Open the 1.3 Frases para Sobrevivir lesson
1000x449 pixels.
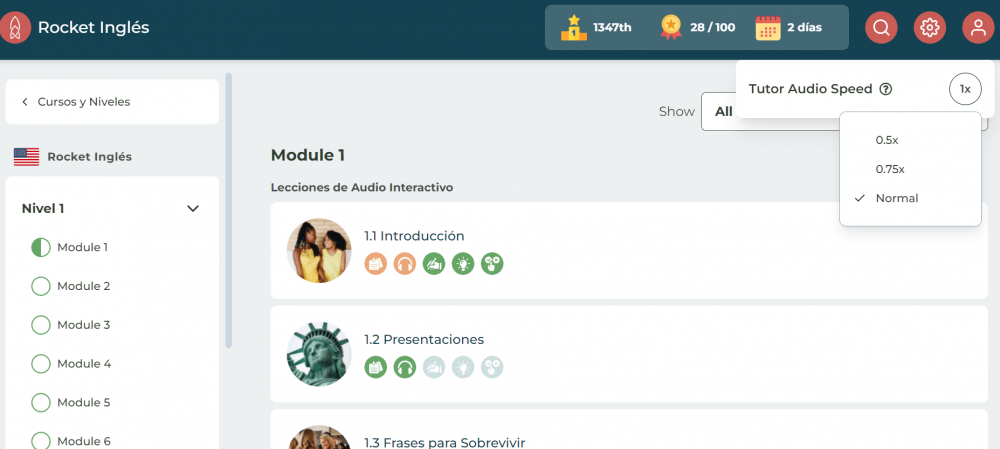(x=445, y=442)
